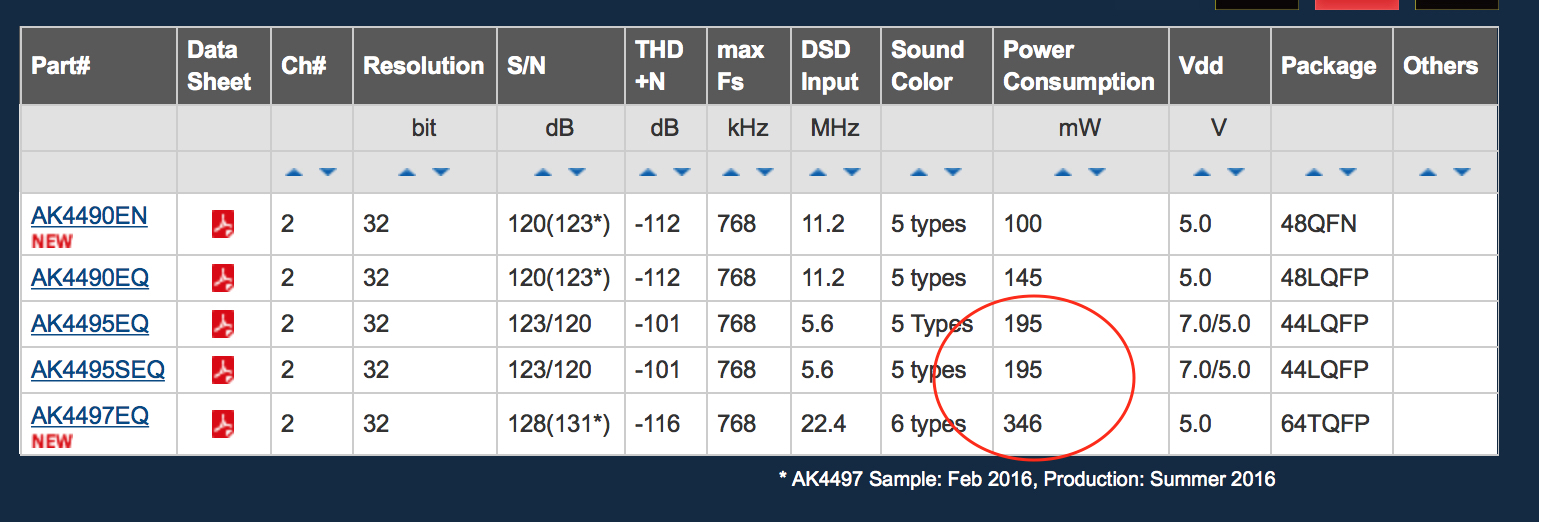Sort Vdd column descending with down arrow
This screenshot has width=1556, height=522.
click(1236, 172)
